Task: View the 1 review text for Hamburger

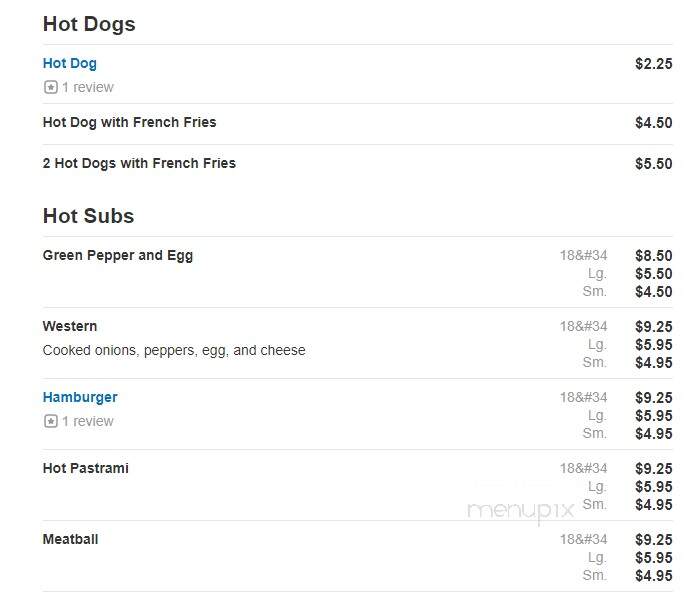Action: pyautogui.click(x=88, y=421)
